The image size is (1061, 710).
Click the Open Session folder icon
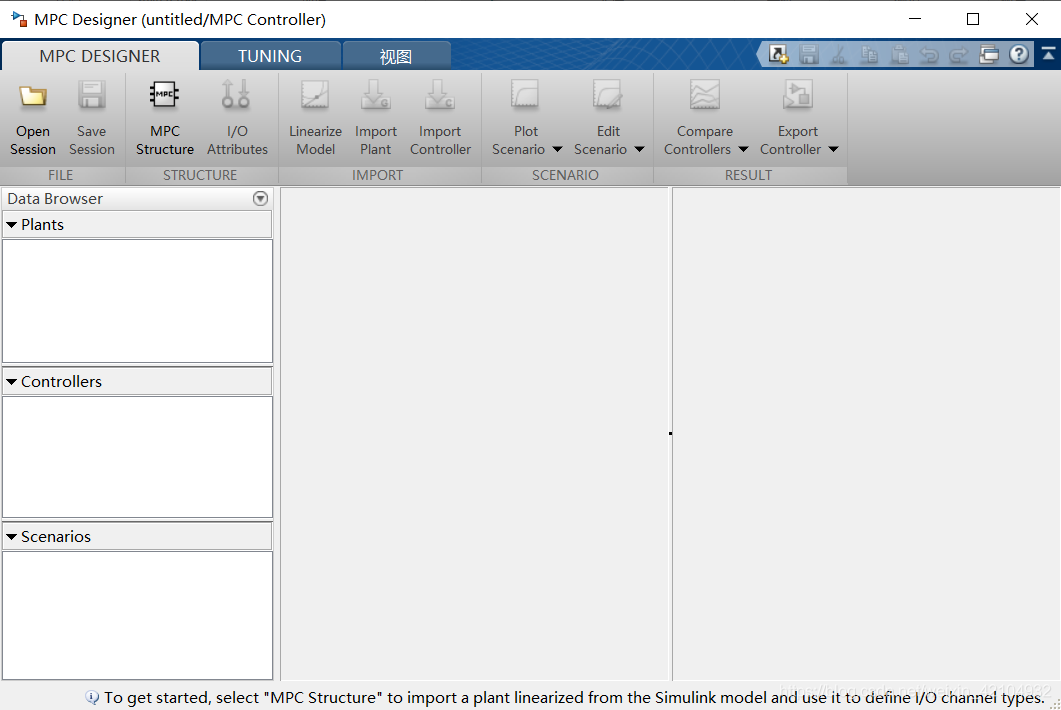coord(32,96)
